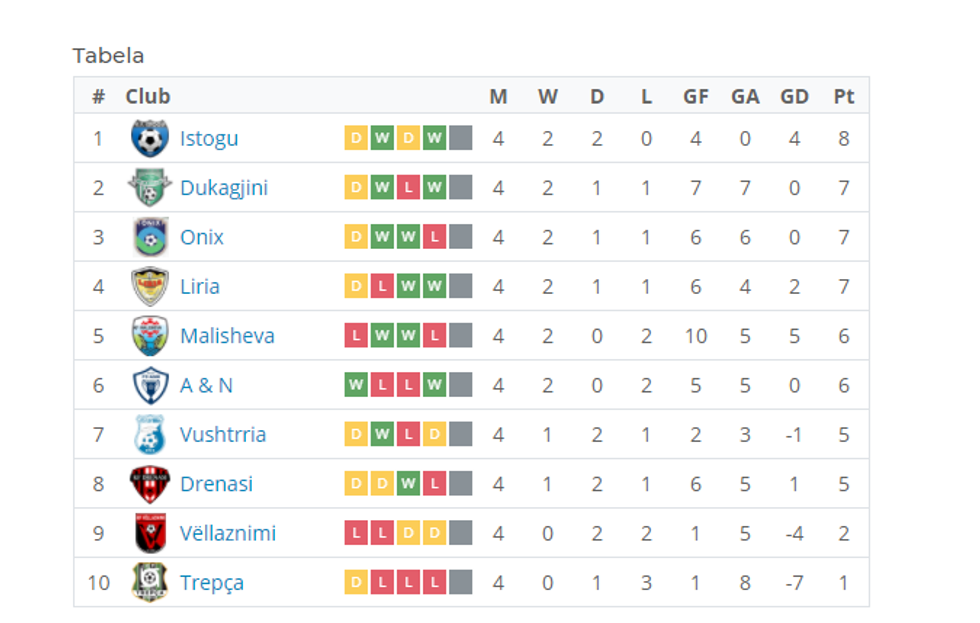The height and width of the screenshot is (623, 980).
Task: Open the Dukagjini club name link
Action: pos(224,187)
